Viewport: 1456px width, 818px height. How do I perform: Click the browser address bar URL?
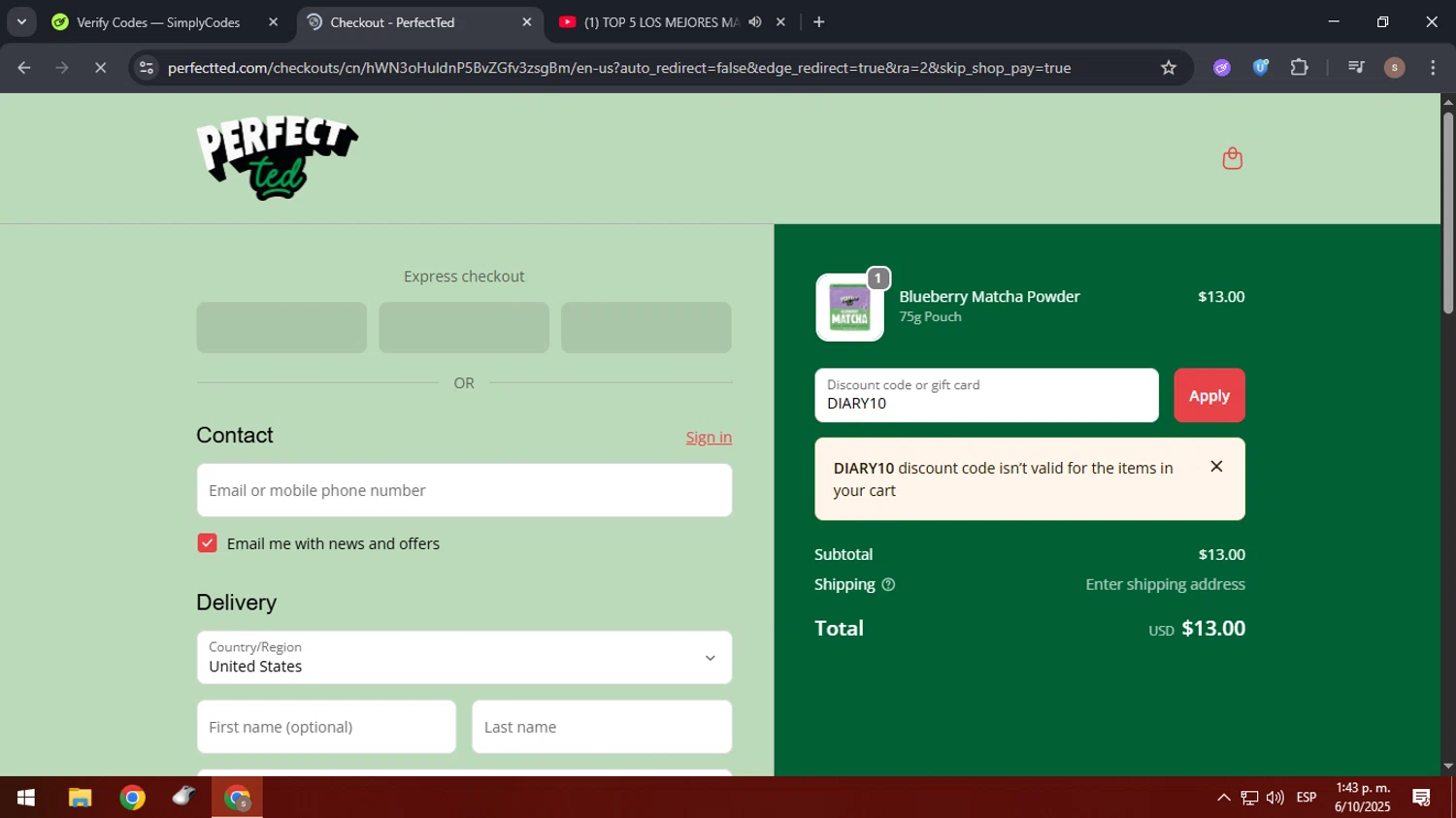tap(619, 68)
